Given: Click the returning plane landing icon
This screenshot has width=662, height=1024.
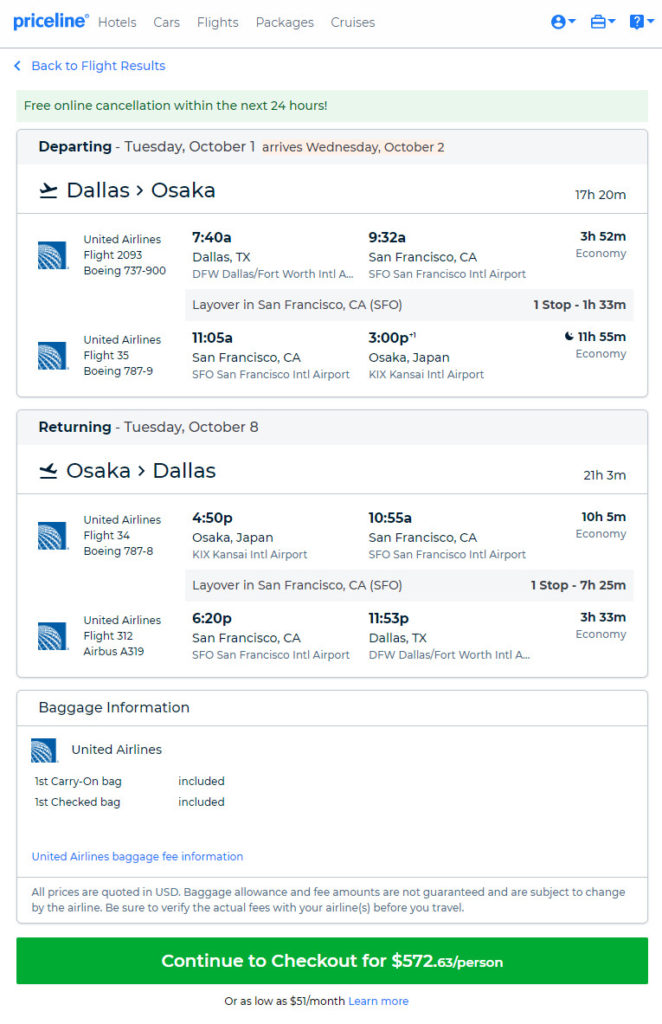Looking at the screenshot, I should pos(48,471).
